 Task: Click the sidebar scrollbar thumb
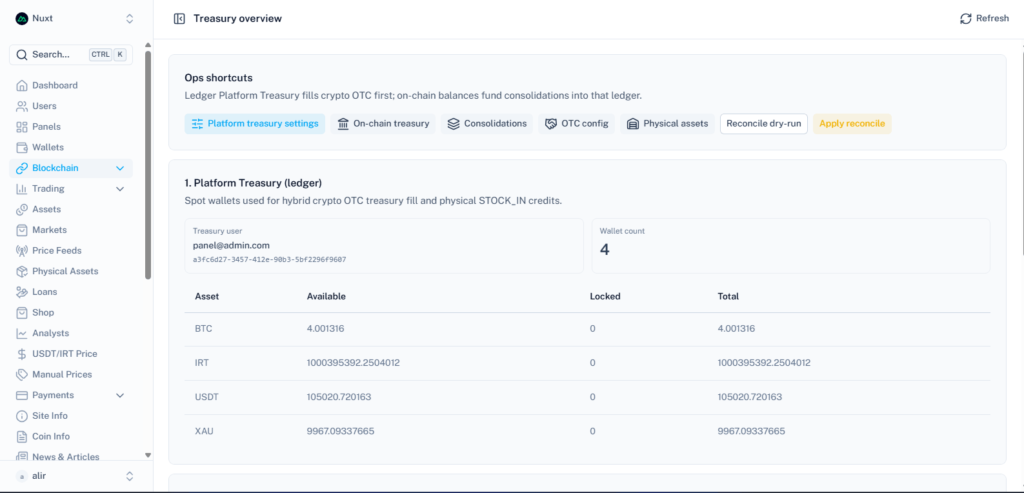[x=148, y=165]
